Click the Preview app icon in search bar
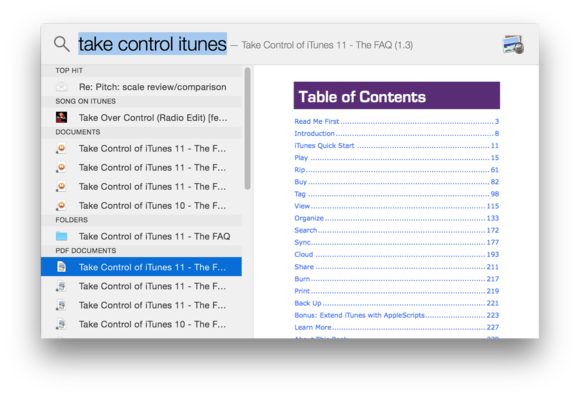The width and height of the screenshot is (580, 397). coord(513,44)
